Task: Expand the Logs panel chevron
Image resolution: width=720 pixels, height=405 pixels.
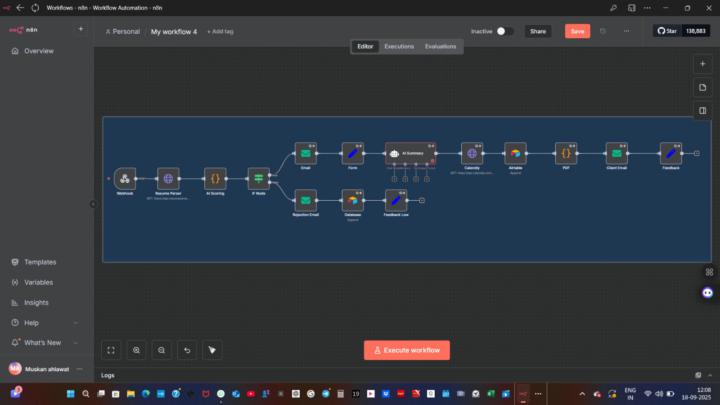Action: pos(710,375)
